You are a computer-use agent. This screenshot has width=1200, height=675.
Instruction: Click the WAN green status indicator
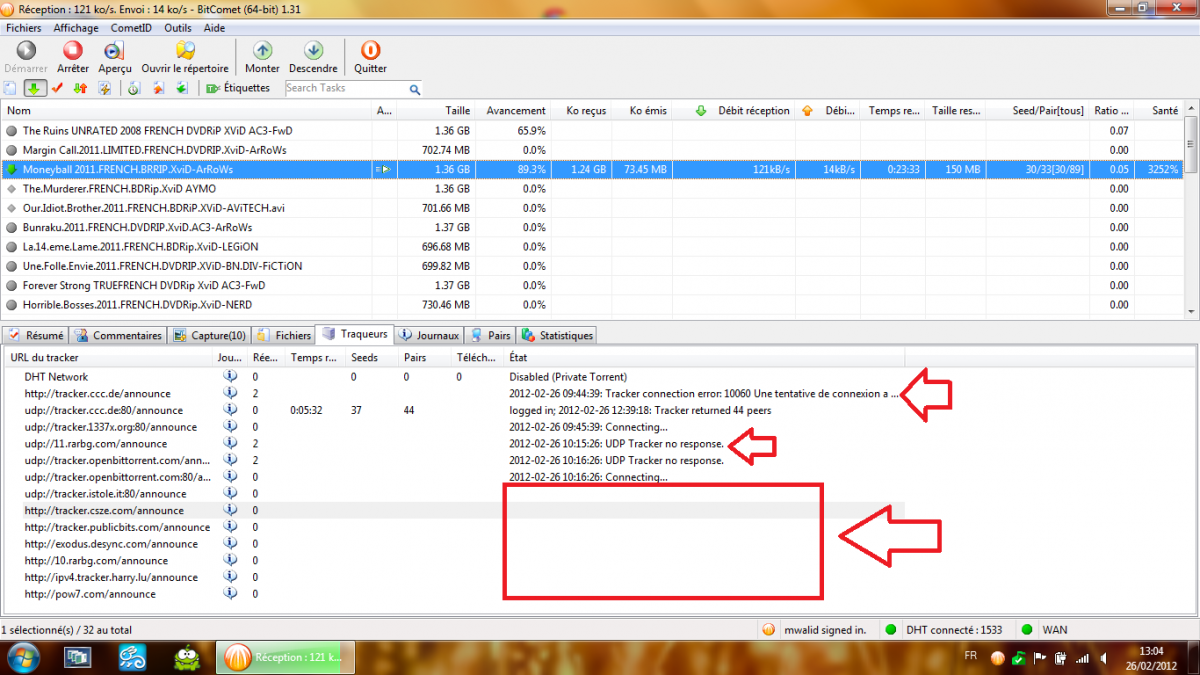tap(1026, 630)
